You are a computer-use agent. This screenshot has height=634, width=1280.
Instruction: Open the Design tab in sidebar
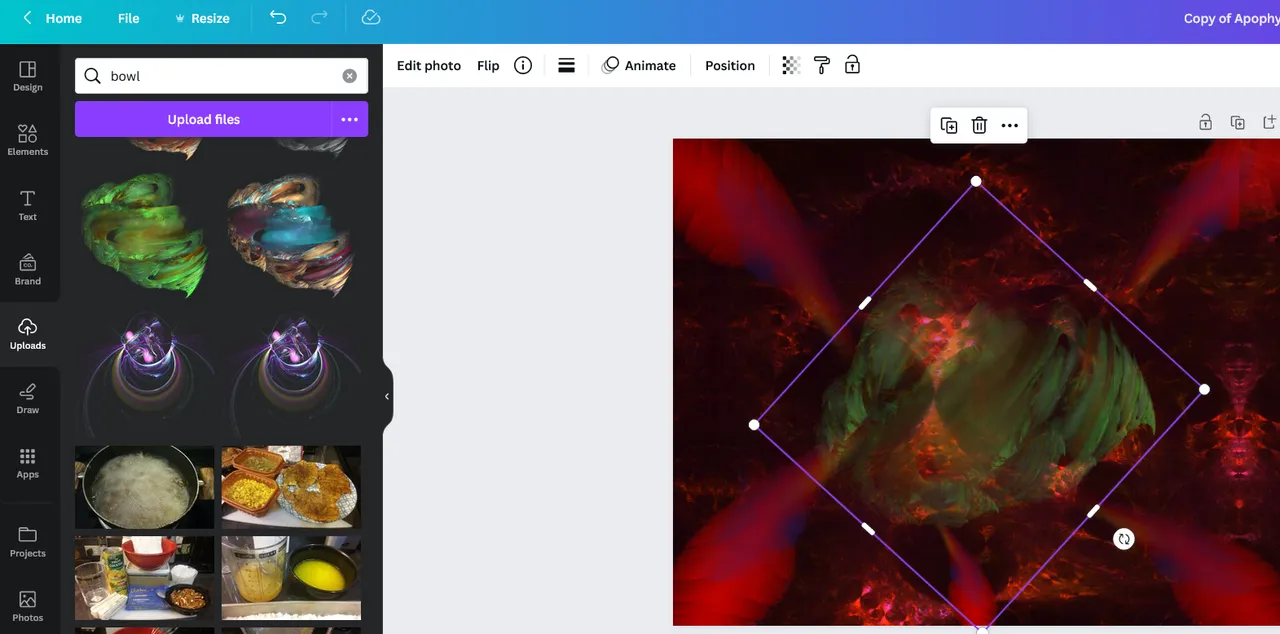coord(28,76)
